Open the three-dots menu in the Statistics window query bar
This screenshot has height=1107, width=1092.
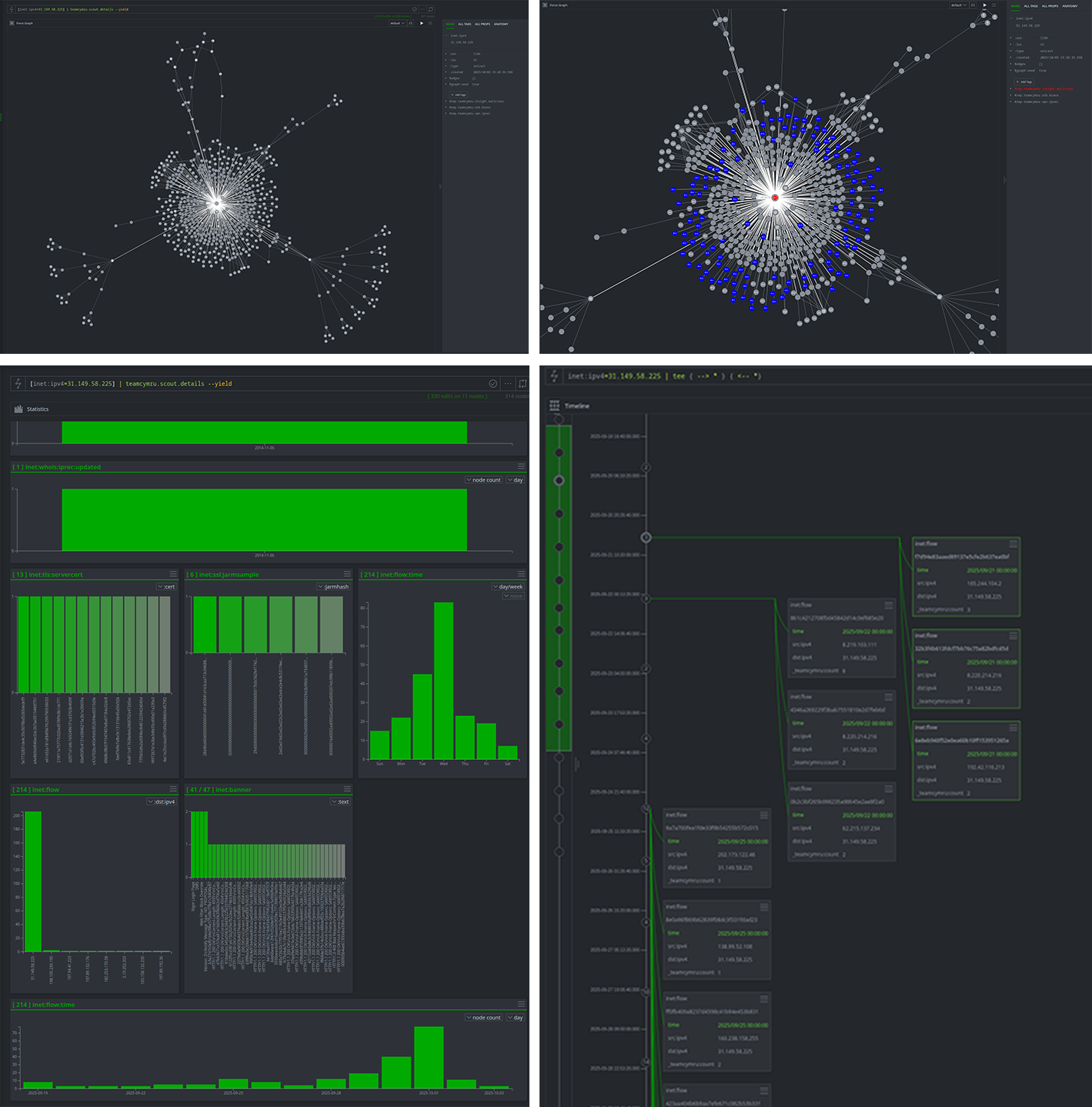(x=508, y=383)
